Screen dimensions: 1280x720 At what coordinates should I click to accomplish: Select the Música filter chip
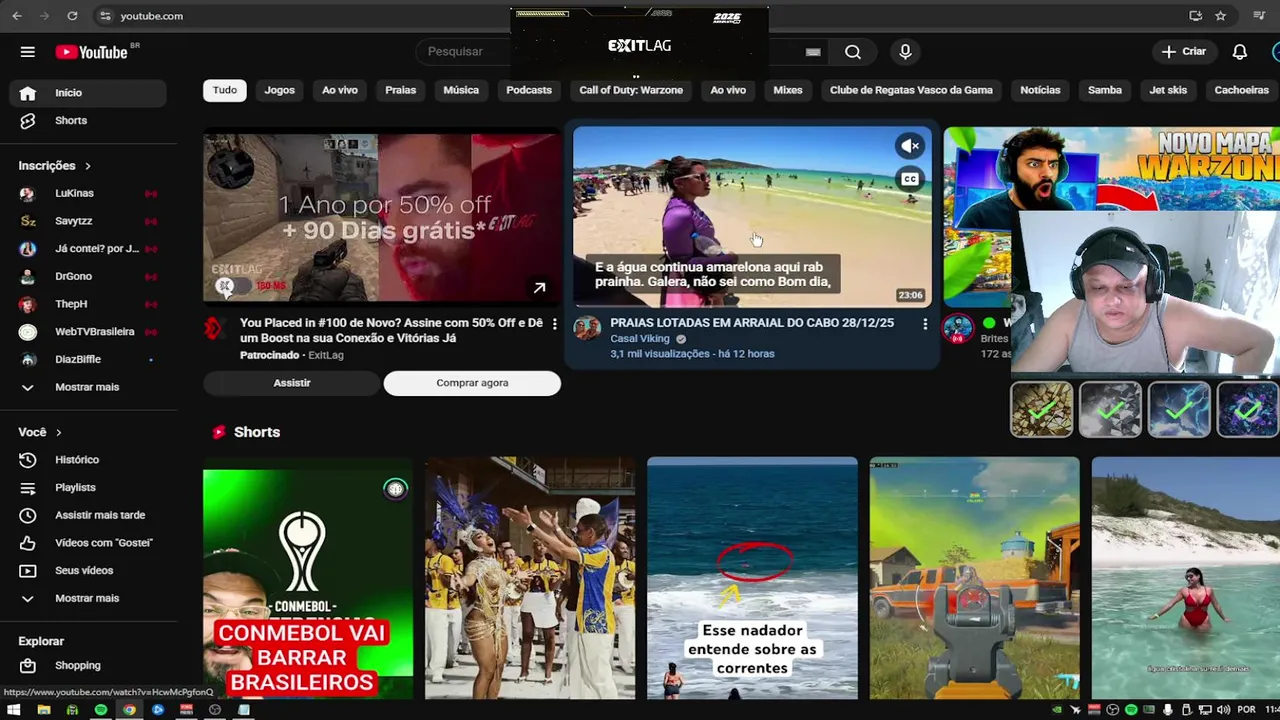461,90
